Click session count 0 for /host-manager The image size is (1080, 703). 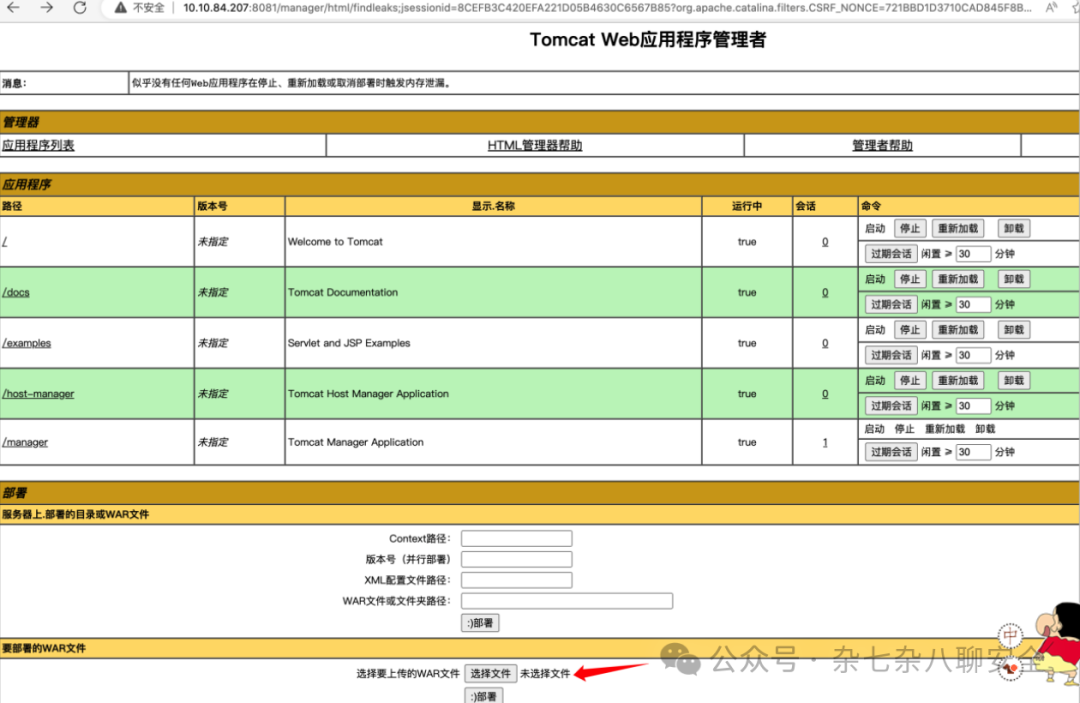click(824, 394)
